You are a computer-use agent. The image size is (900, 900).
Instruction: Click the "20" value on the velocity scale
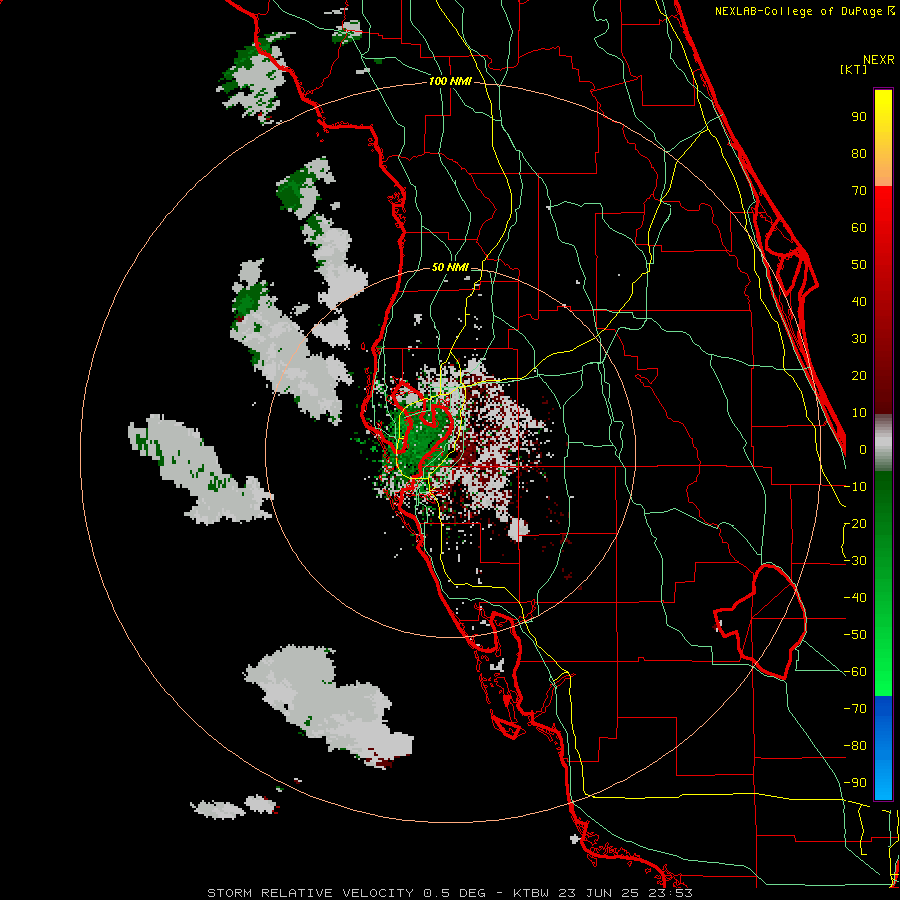(859, 376)
